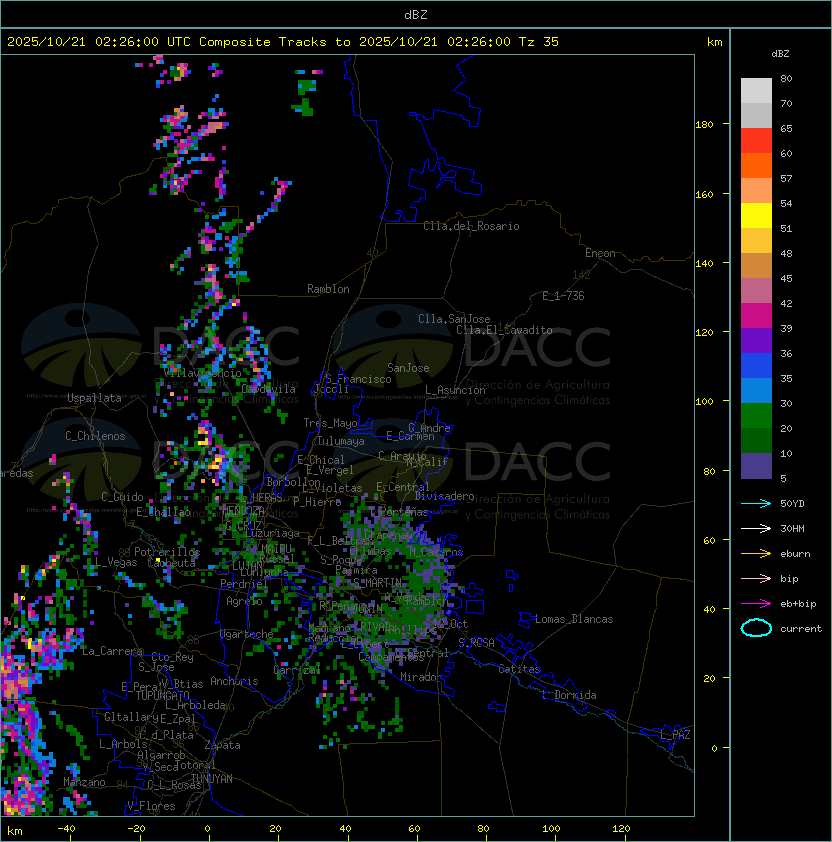Click the 'Divisadero' map label
This screenshot has height=842, width=832.
pos(444,496)
